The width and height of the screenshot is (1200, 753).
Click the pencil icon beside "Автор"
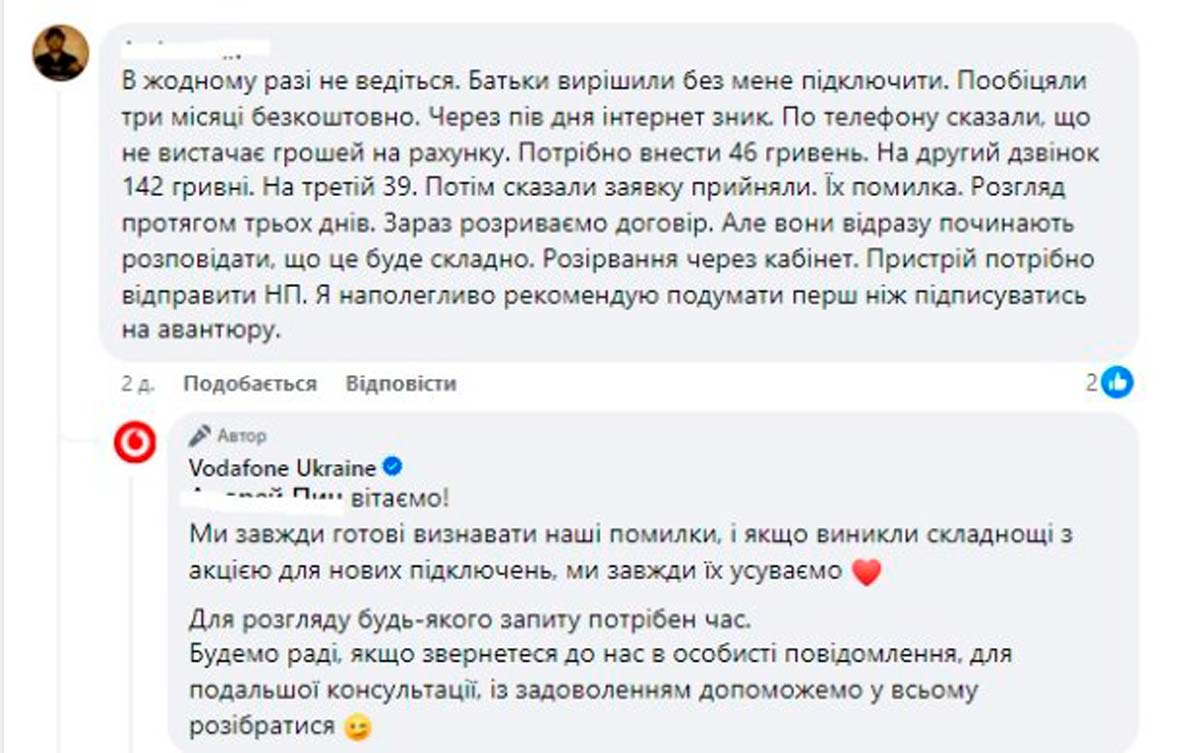tap(200, 436)
